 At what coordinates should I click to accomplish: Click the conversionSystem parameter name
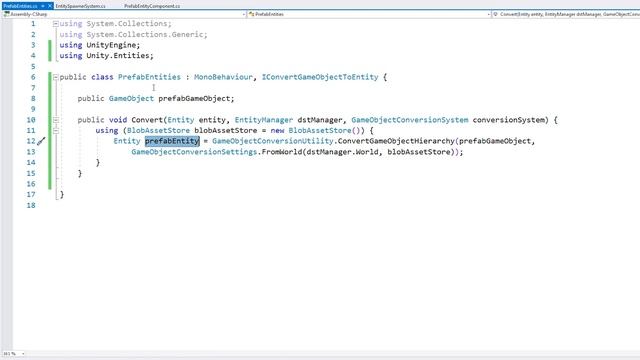click(x=509, y=120)
